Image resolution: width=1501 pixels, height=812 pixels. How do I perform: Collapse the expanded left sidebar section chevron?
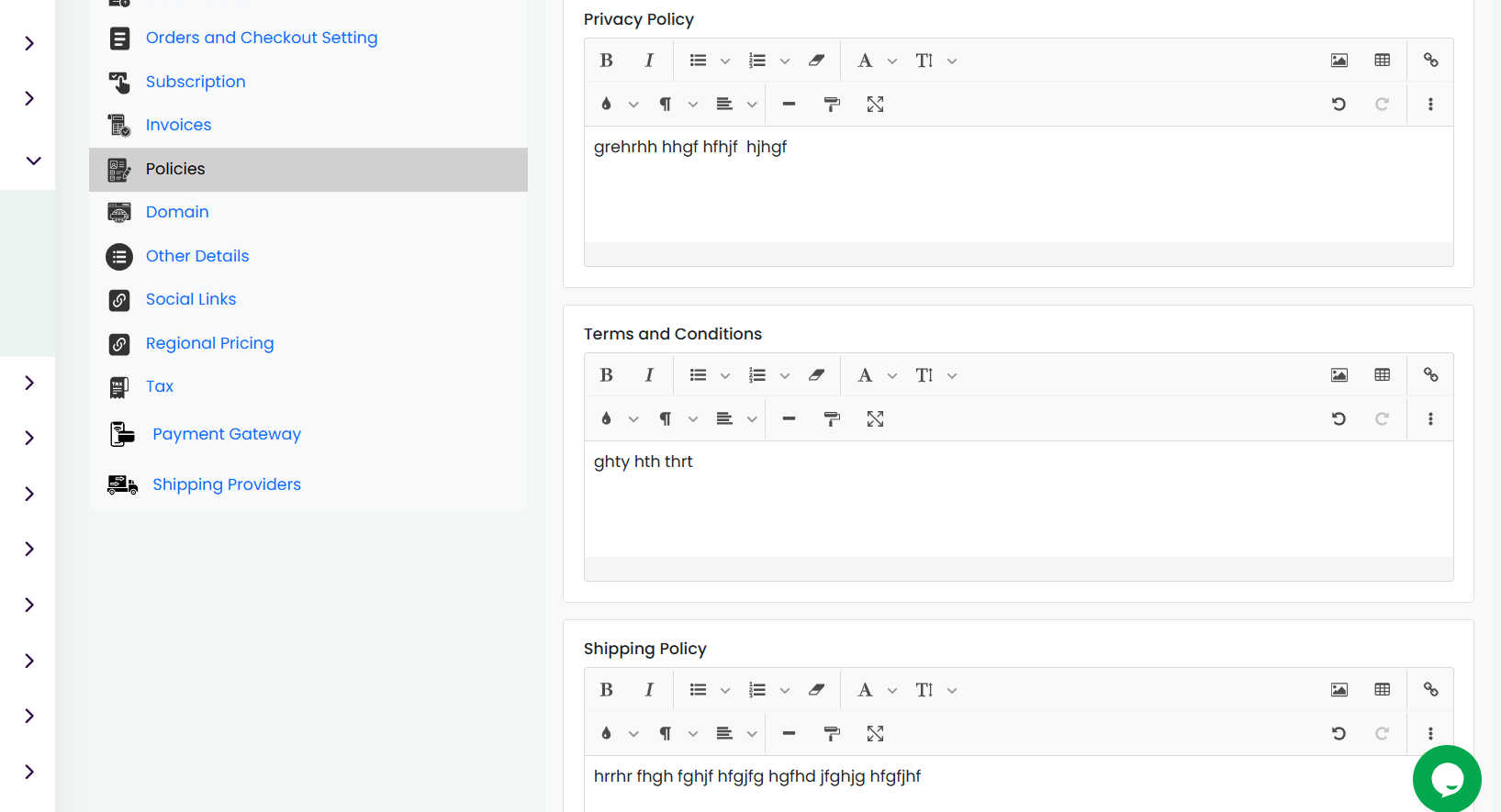tap(33, 161)
